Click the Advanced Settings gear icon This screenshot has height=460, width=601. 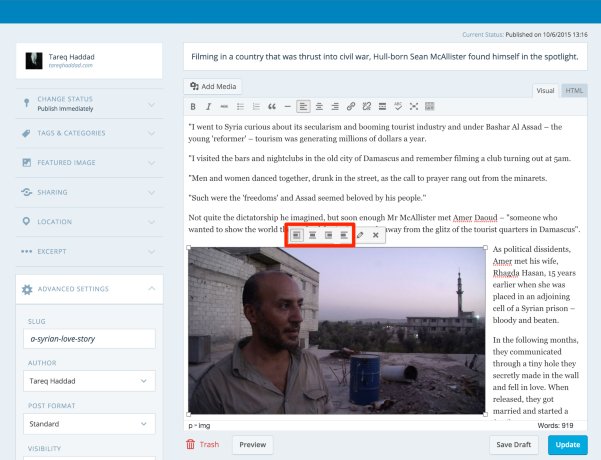[x=27, y=289]
